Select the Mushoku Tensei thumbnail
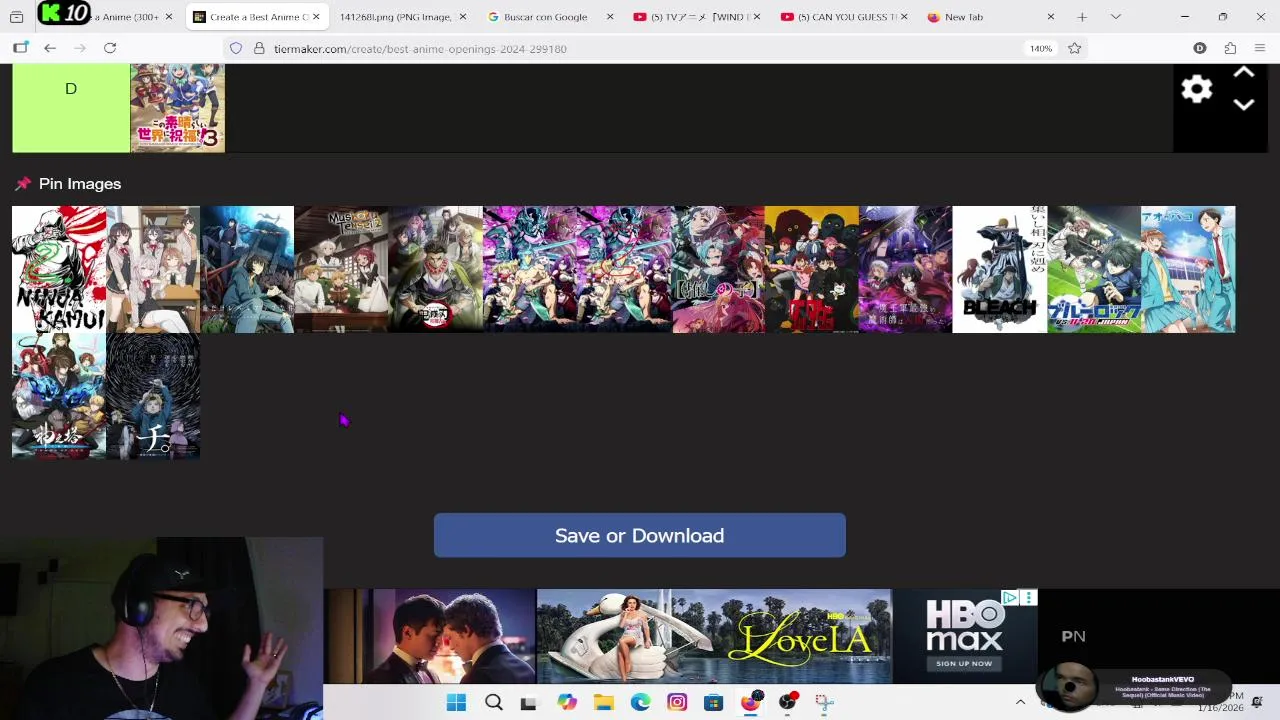 pos(341,269)
